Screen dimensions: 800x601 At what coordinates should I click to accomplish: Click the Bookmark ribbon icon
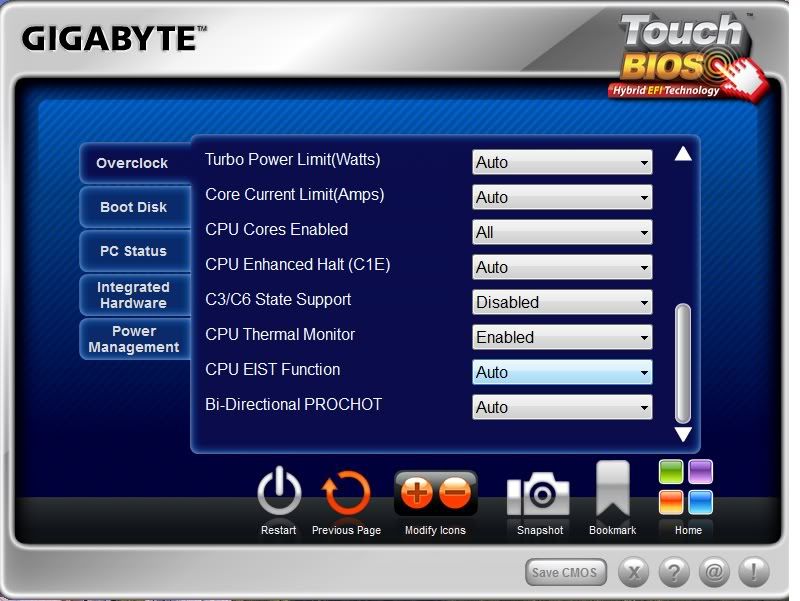point(612,490)
